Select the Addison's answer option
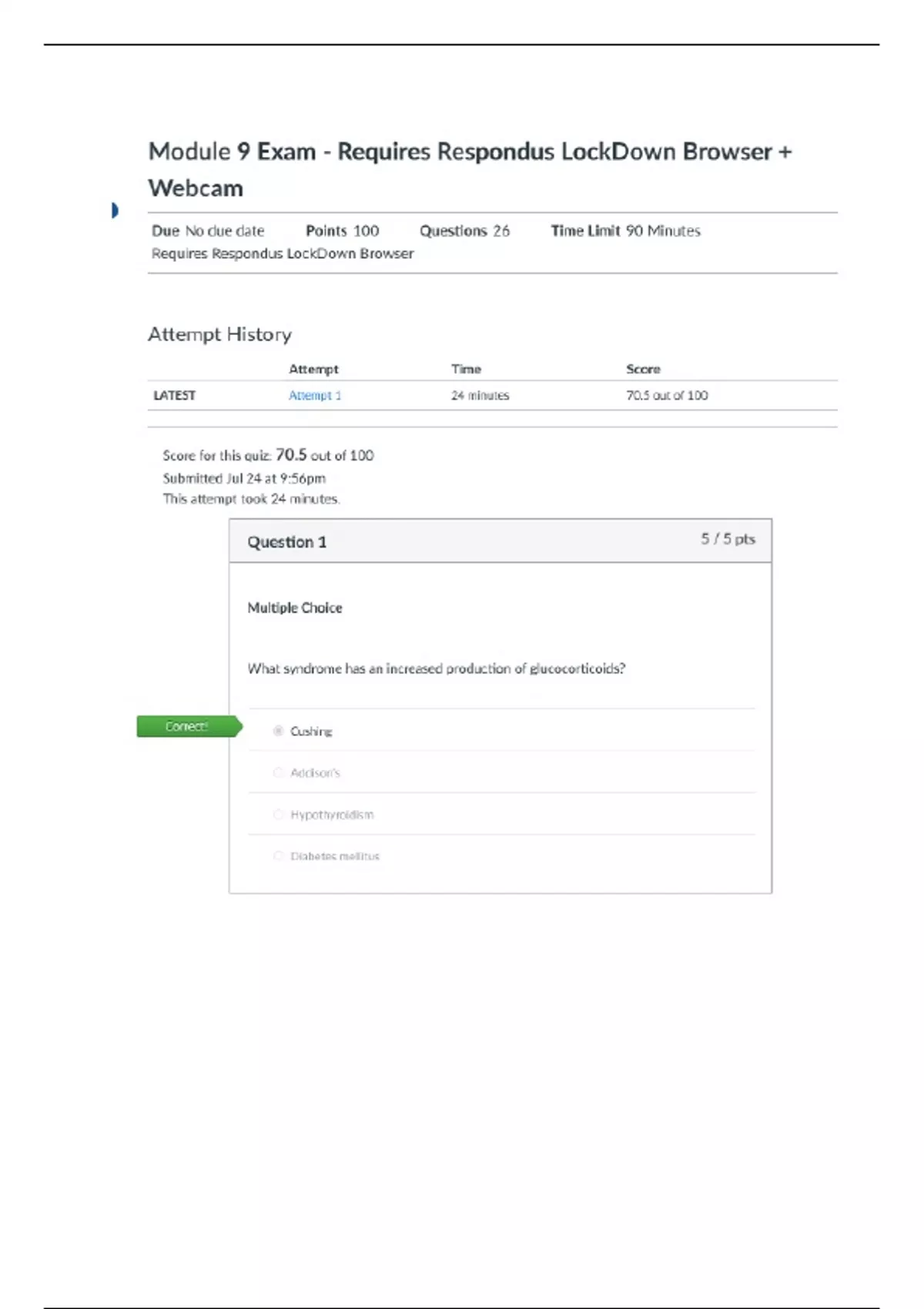 tap(279, 772)
